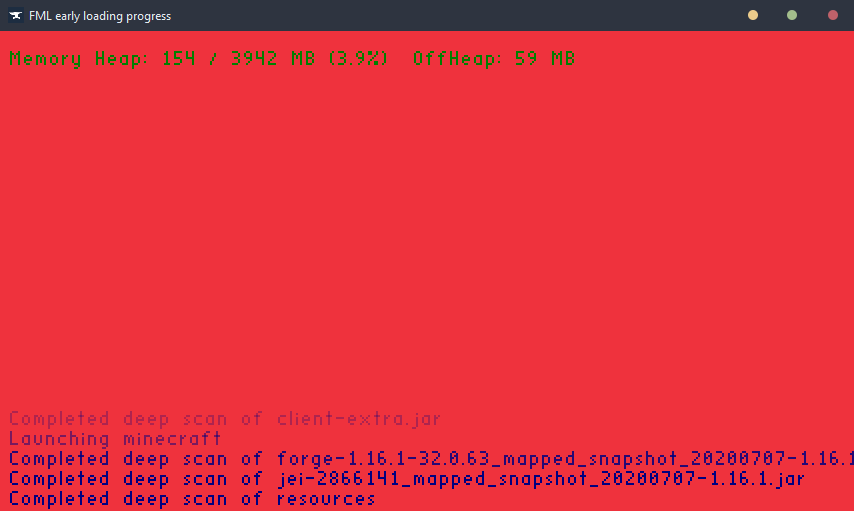Click the green maximize circle button
This screenshot has width=854, height=511.
point(792,15)
